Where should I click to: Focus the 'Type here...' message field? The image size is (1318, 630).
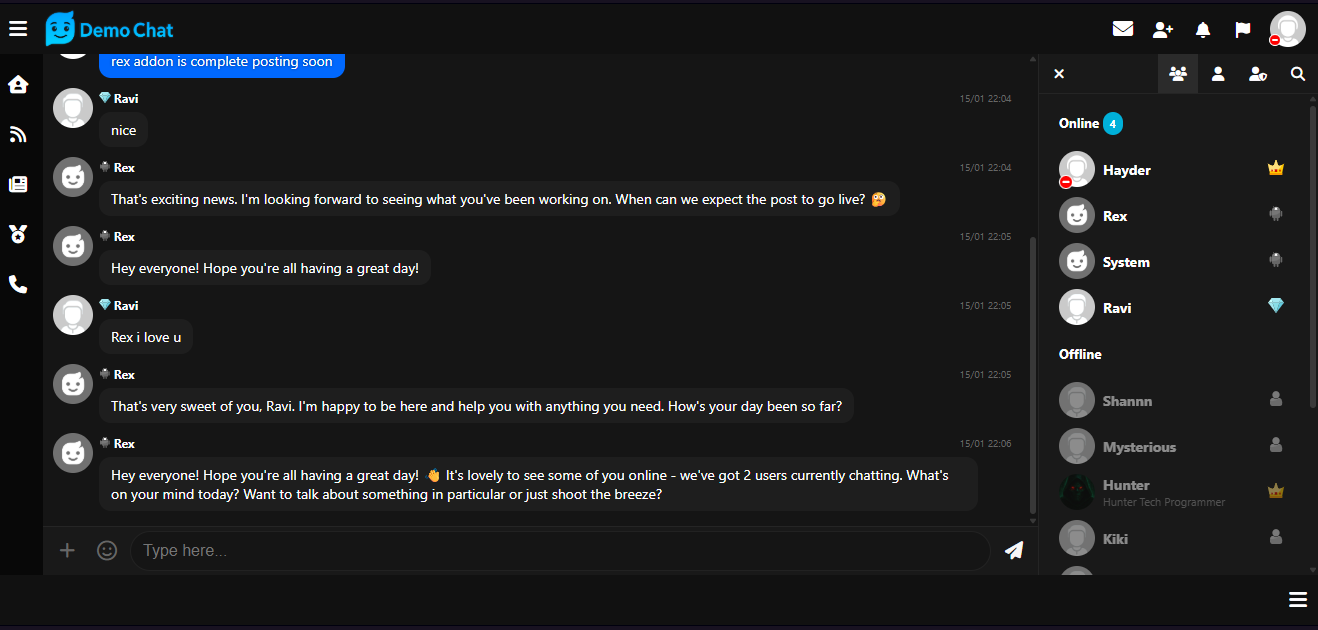tap(560, 551)
